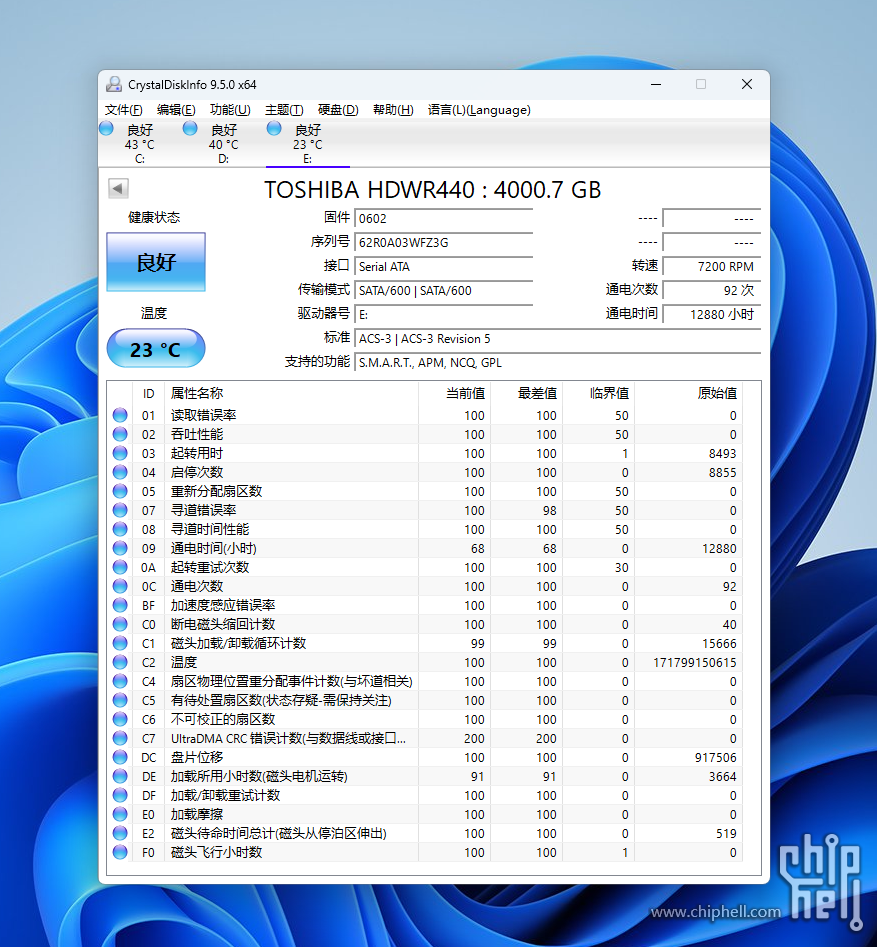
Task: Select the C7 UltraDMA CRC 错误计数 row
Action: coord(425,738)
